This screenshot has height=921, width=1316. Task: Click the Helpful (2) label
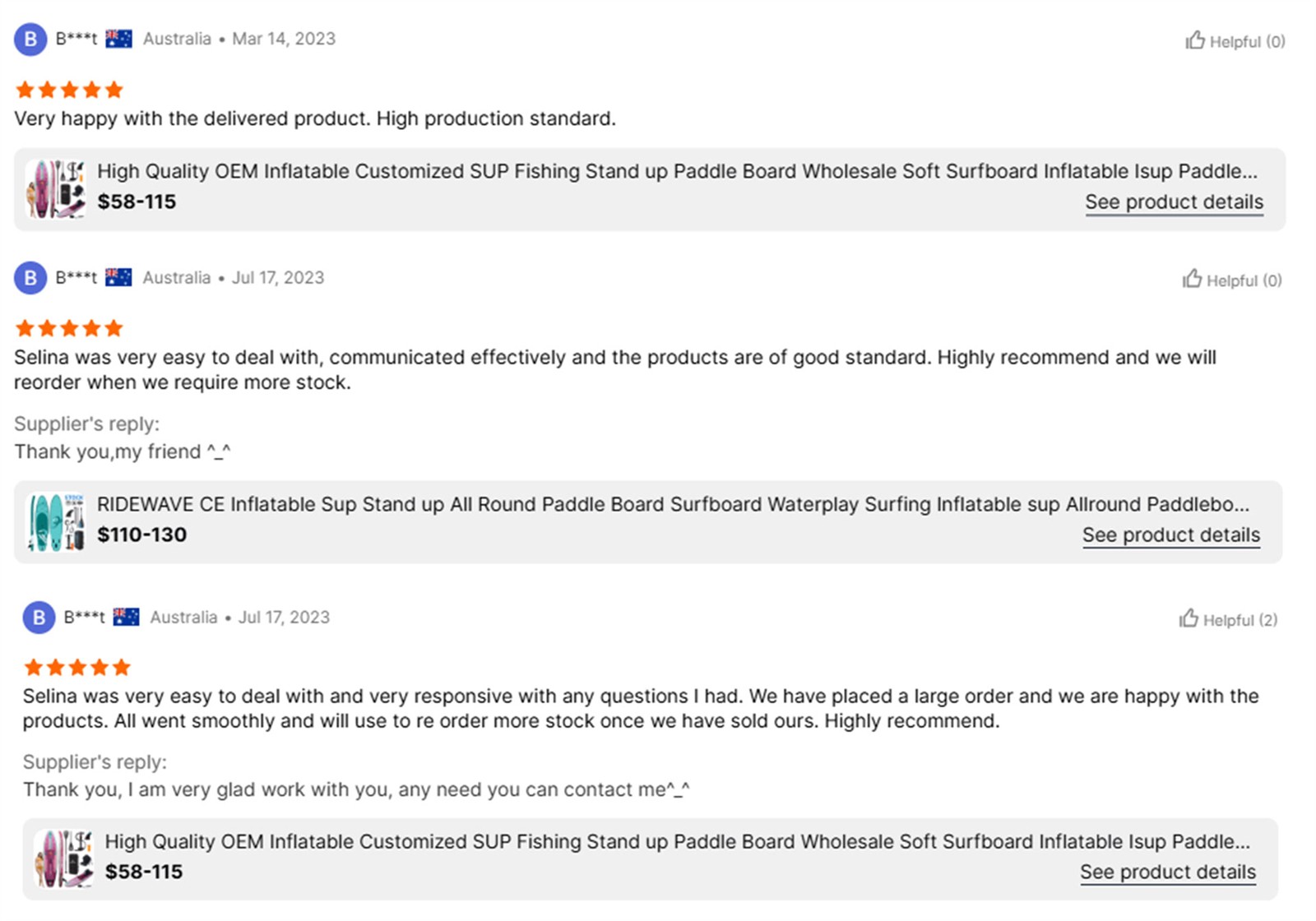(x=1240, y=620)
